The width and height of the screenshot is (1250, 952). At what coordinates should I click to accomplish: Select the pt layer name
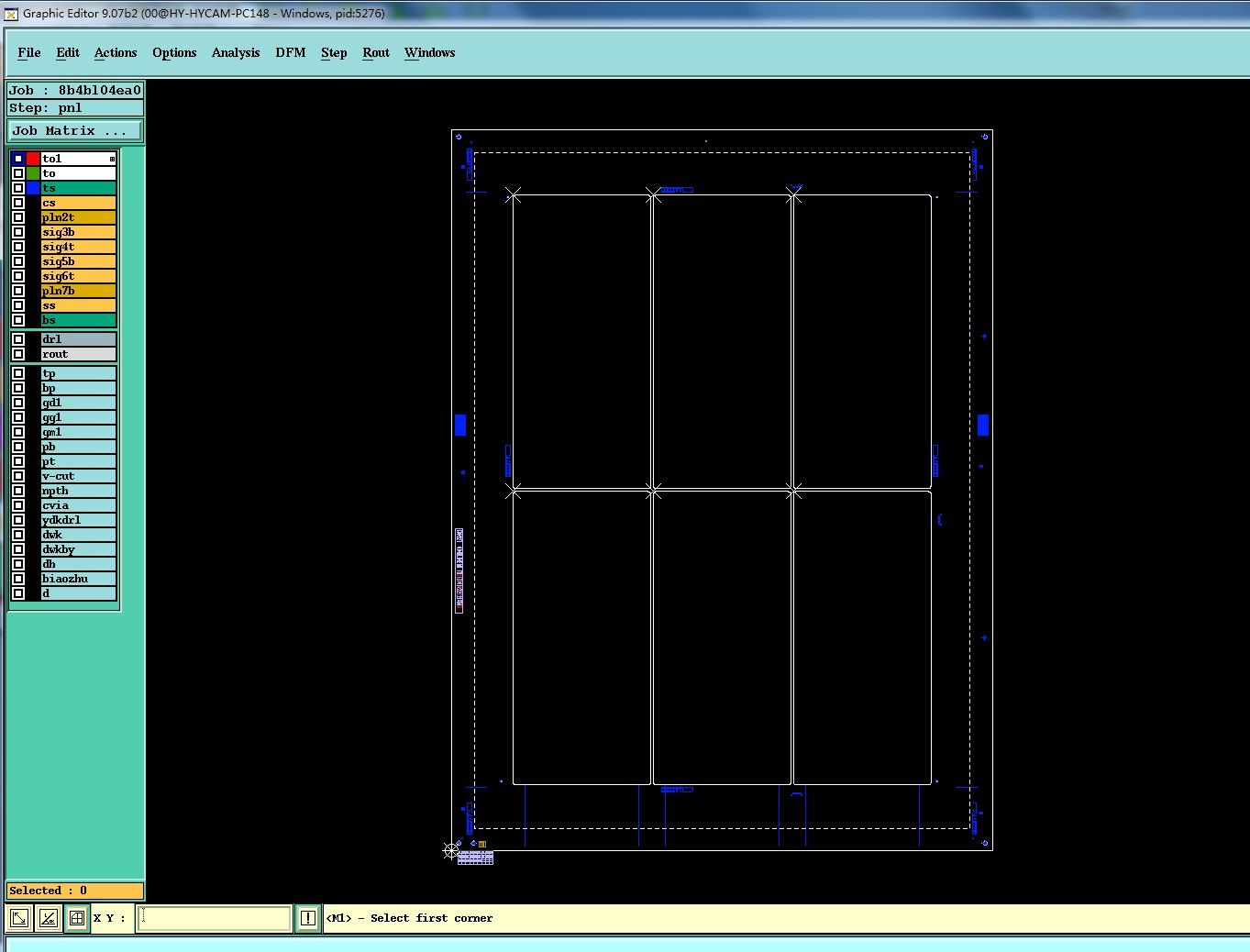pyautogui.click(x=79, y=461)
